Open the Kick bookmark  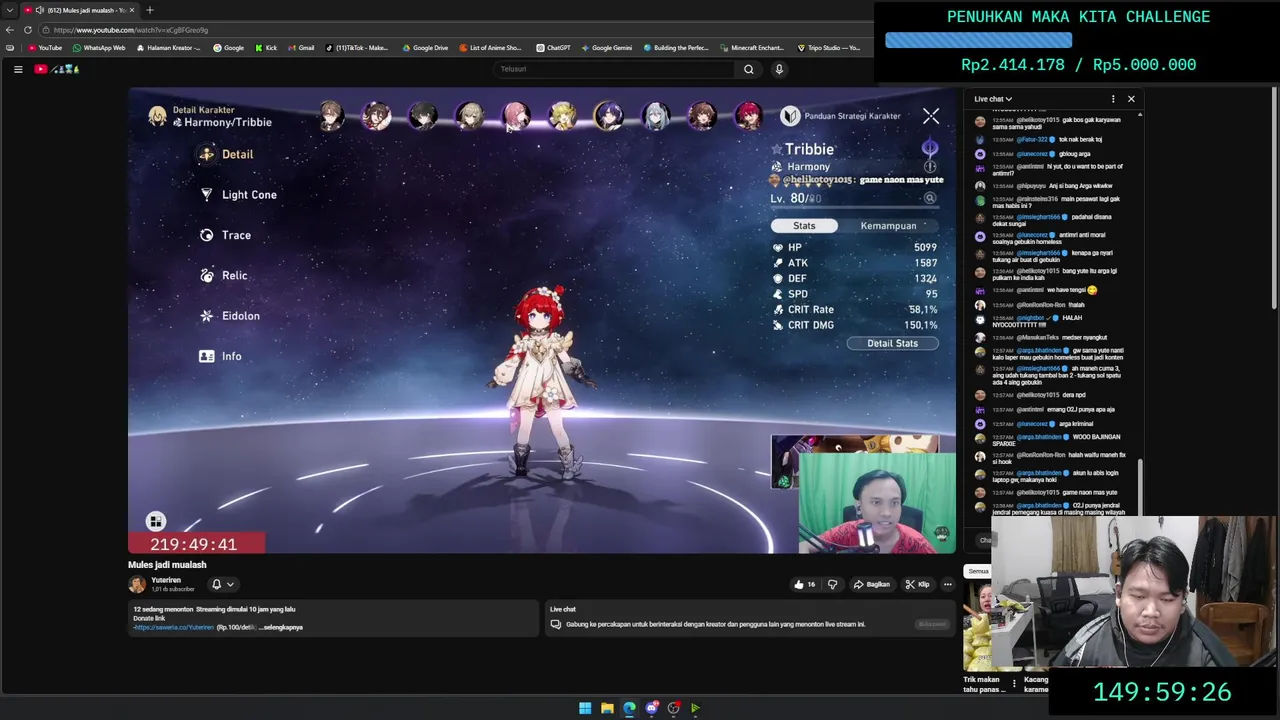(x=266, y=48)
